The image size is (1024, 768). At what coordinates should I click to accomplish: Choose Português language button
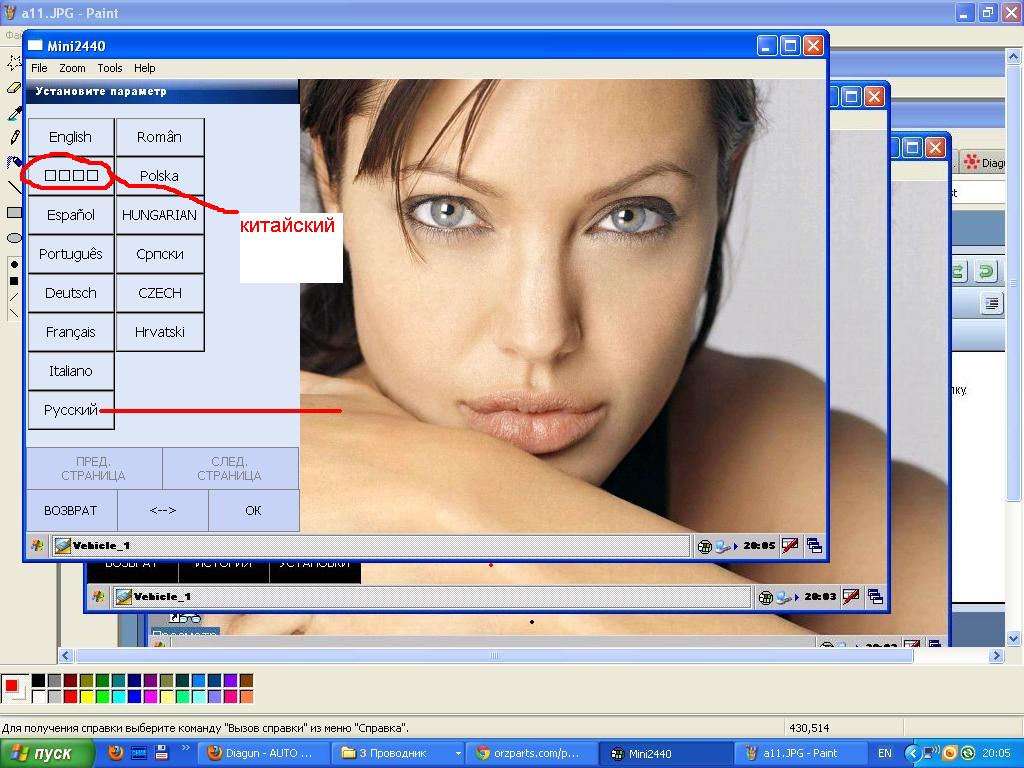point(71,254)
